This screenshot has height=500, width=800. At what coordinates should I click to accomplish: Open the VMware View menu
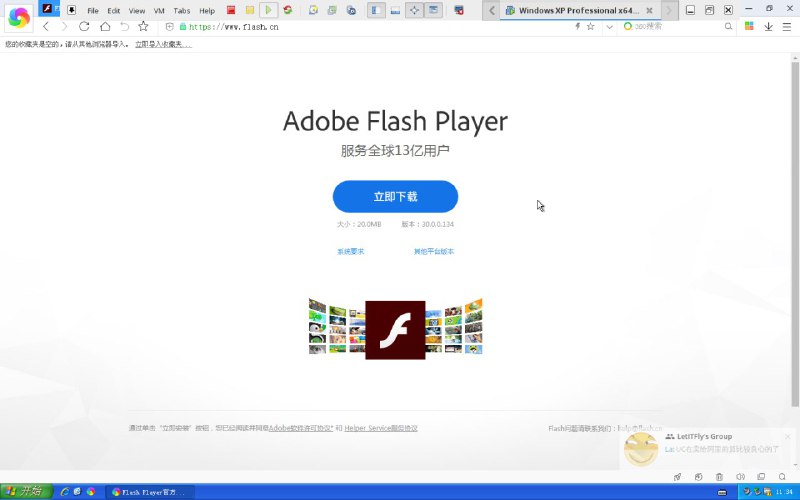coord(137,10)
